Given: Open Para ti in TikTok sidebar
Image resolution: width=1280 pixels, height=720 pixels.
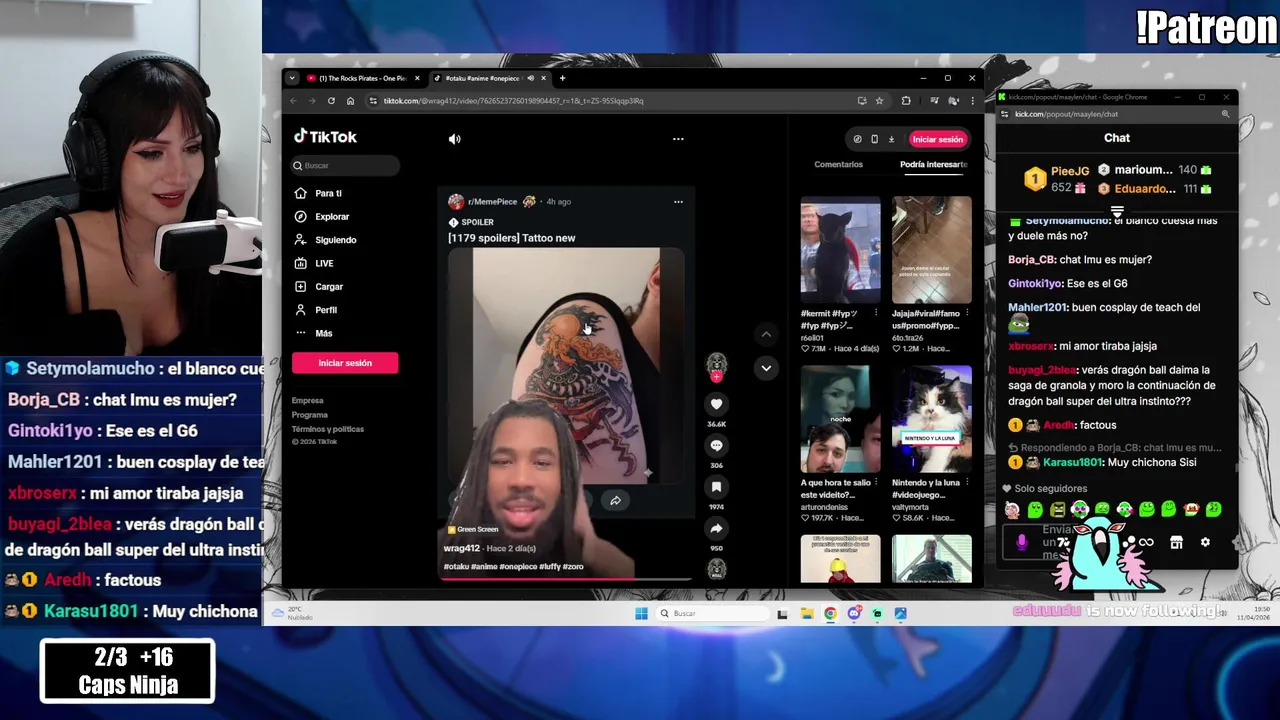Looking at the screenshot, I should tap(328, 193).
